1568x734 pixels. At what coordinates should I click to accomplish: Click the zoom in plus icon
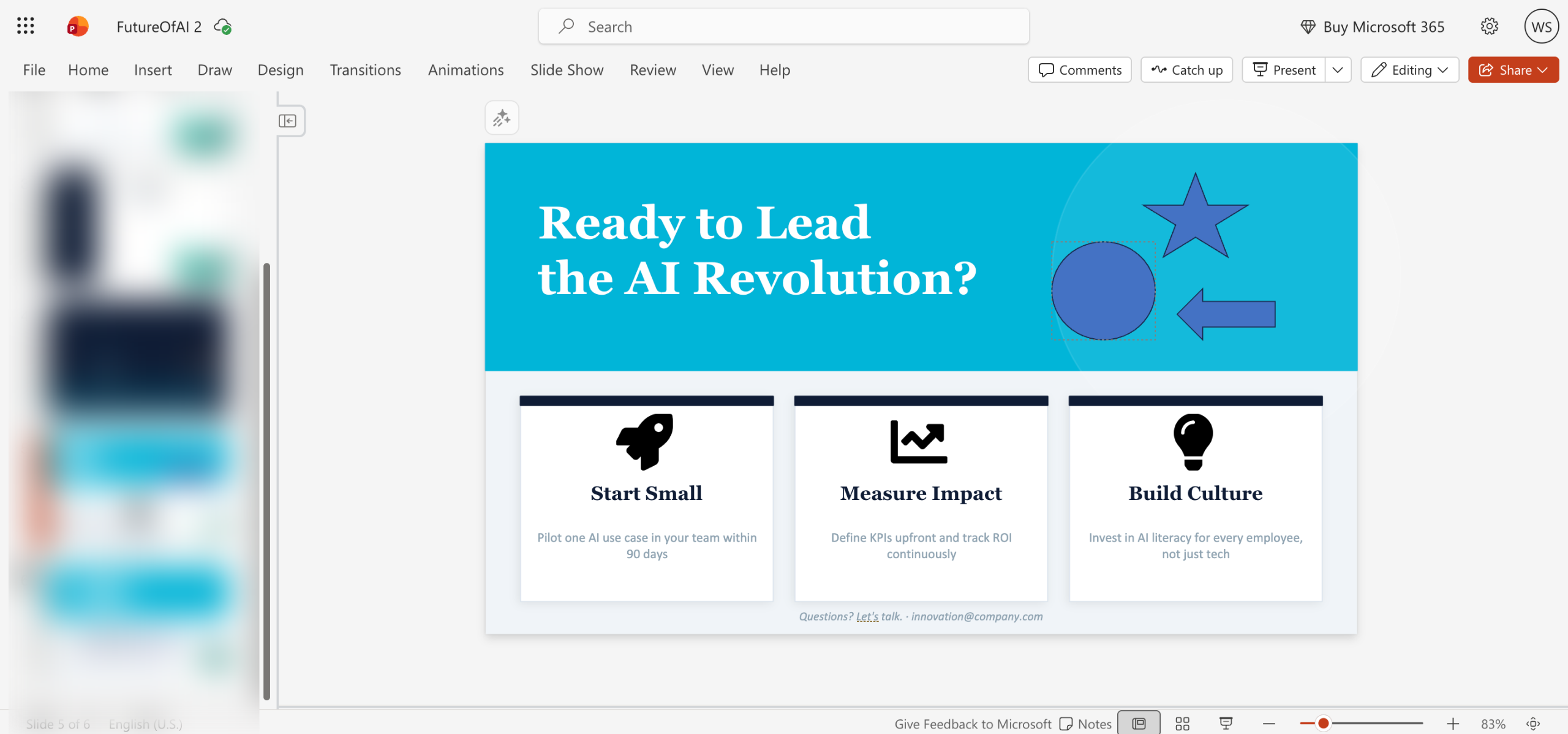(1453, 724)
